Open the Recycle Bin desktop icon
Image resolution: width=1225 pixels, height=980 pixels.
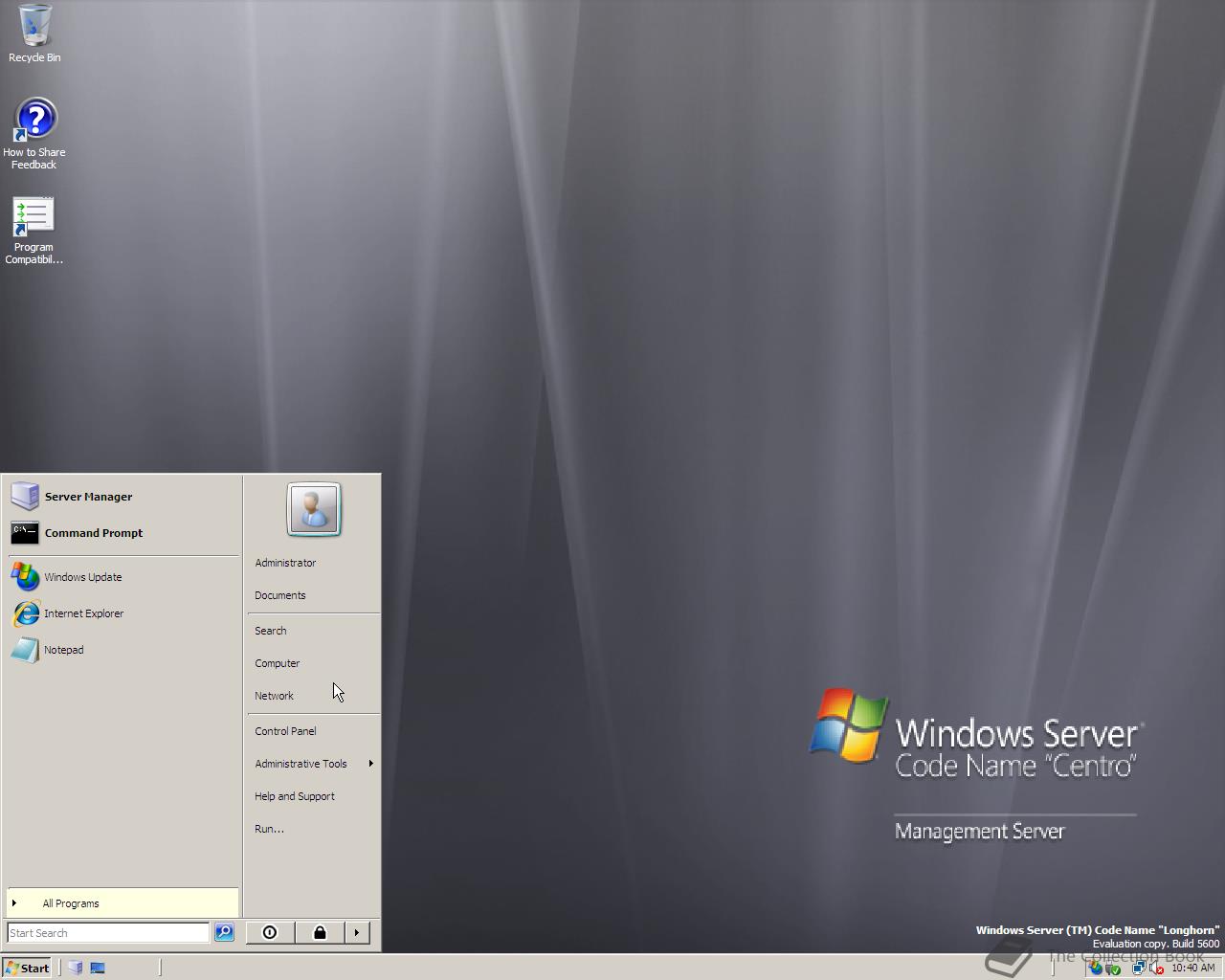point(34,33)
